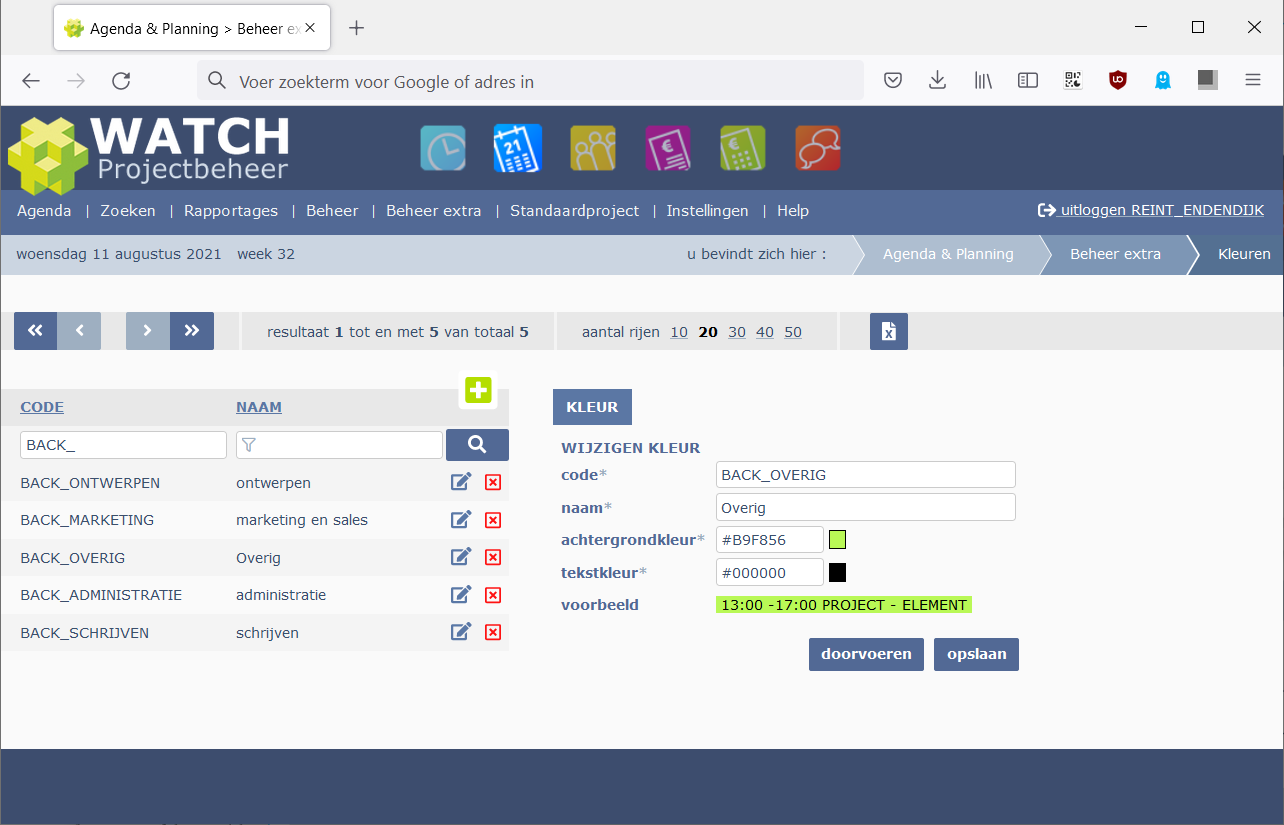Click the achtergrondkleur hex field #B9F856
This screenshot has width=1284, height=825.
[770, 540]
